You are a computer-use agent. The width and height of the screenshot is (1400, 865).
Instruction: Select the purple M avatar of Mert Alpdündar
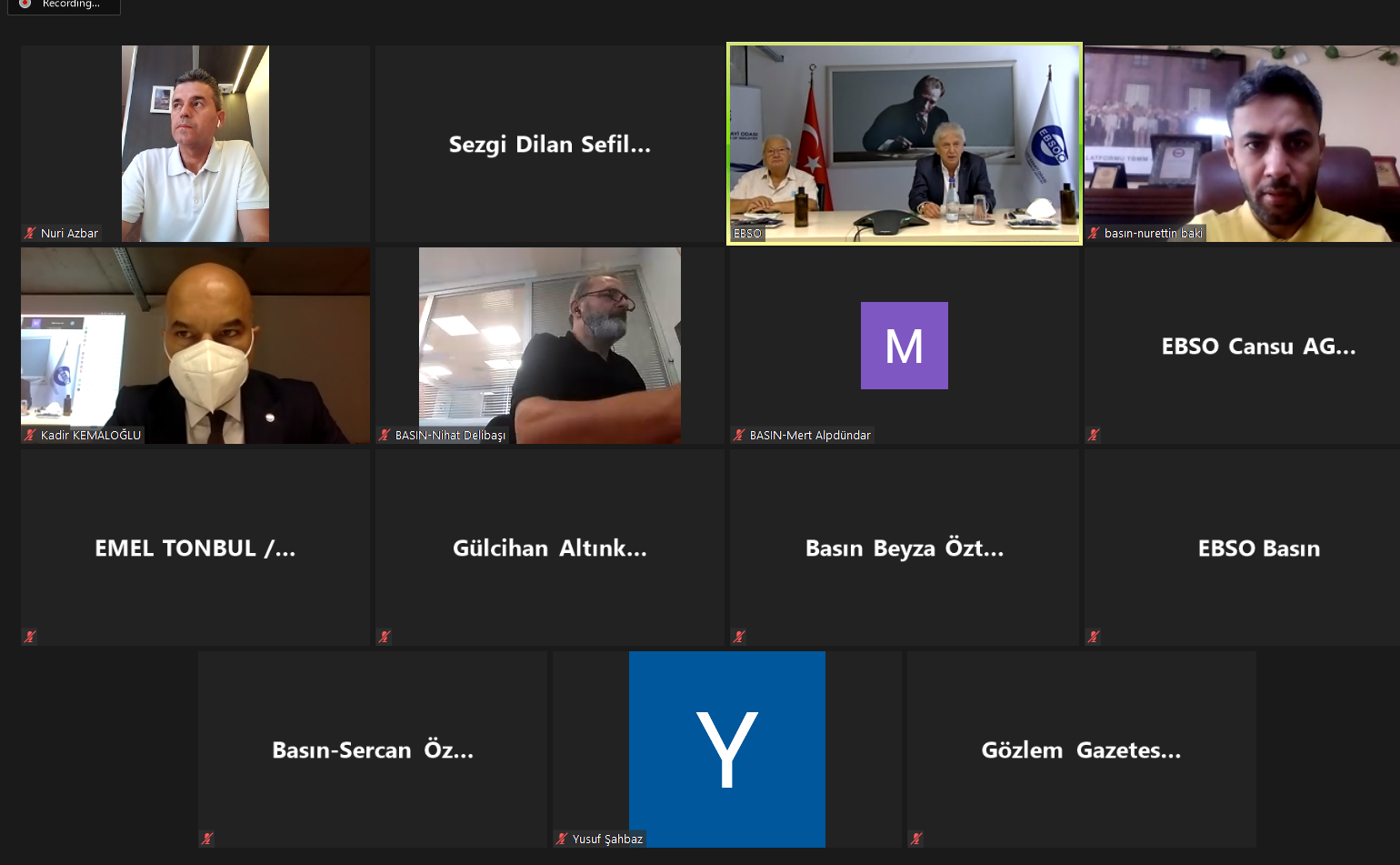(905, 346)
